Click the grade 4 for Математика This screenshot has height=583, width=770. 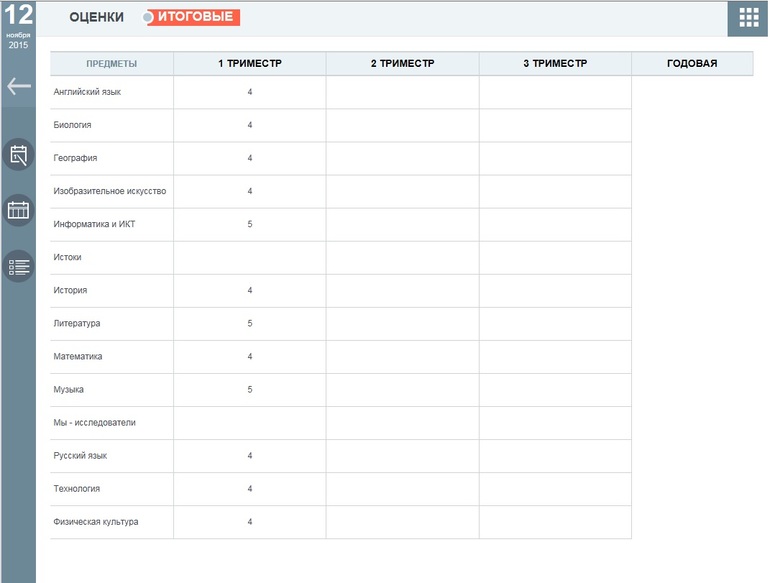pyautogui.click(x=250, y=357)
